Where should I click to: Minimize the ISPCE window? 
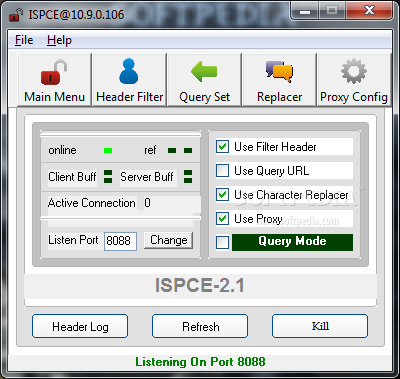(305, 12)
